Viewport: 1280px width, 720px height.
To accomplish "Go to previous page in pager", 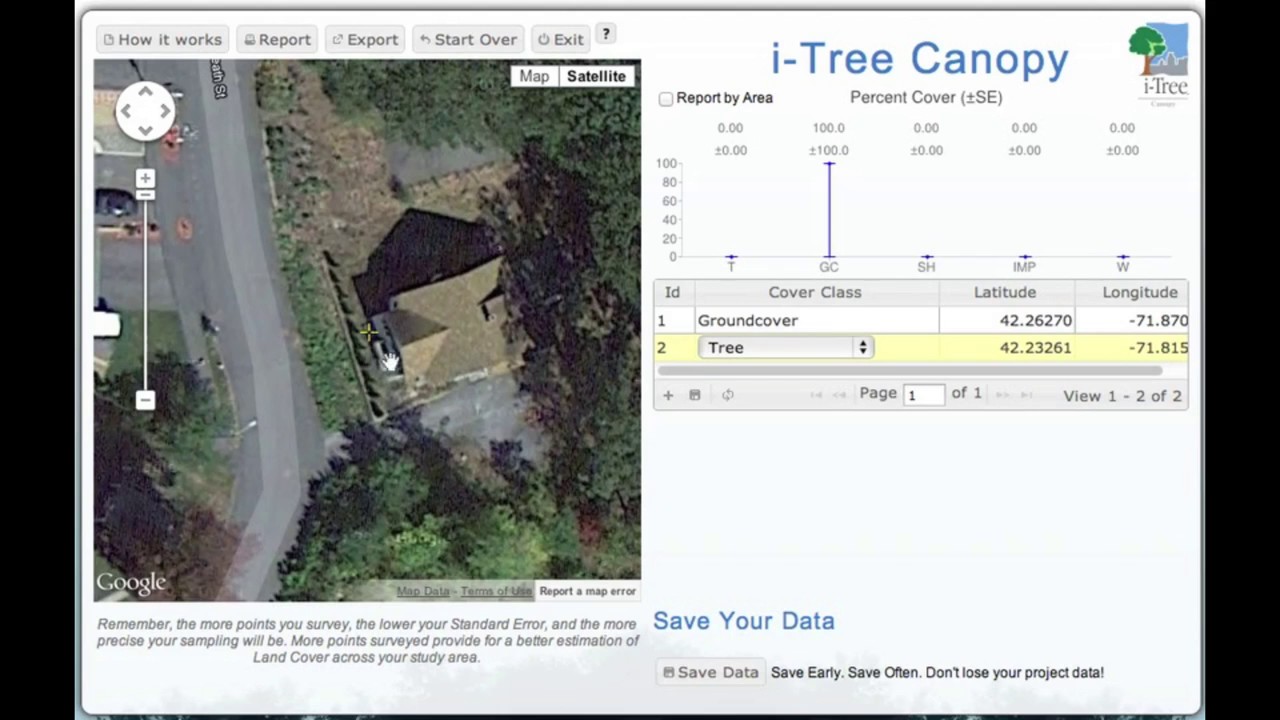I will 840,395.
